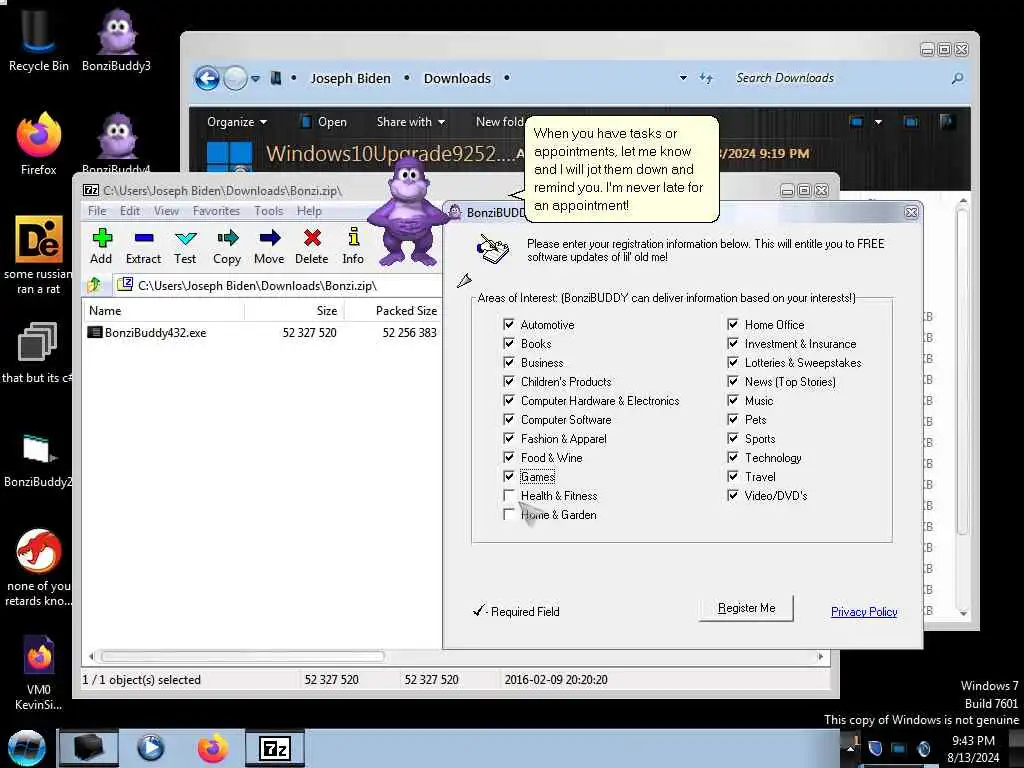Check the Health & Fitness checkbox

click(x=509, y=495)
